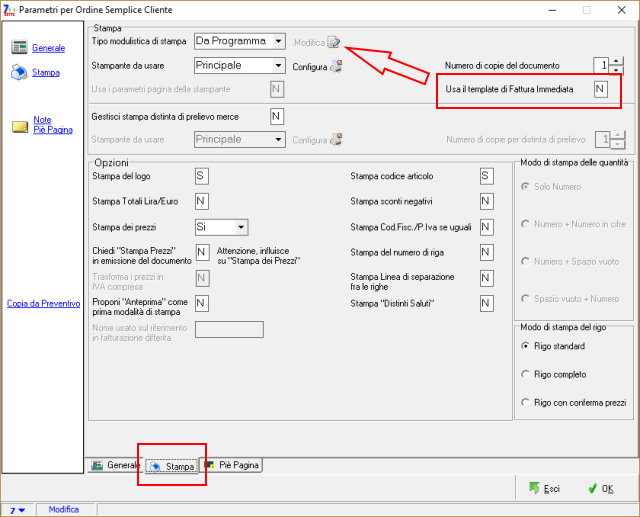This screenshot has width=640, height=517.
Task: Click Modifica in the status bar
Action: (x=64, y=509)
